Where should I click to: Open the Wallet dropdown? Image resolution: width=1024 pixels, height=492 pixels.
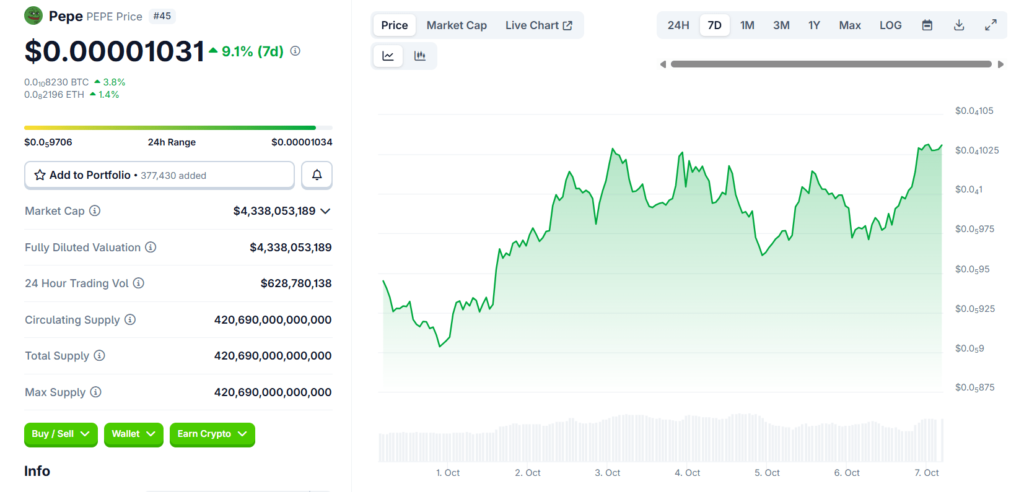pyautogui.click(x=133, y=434)
